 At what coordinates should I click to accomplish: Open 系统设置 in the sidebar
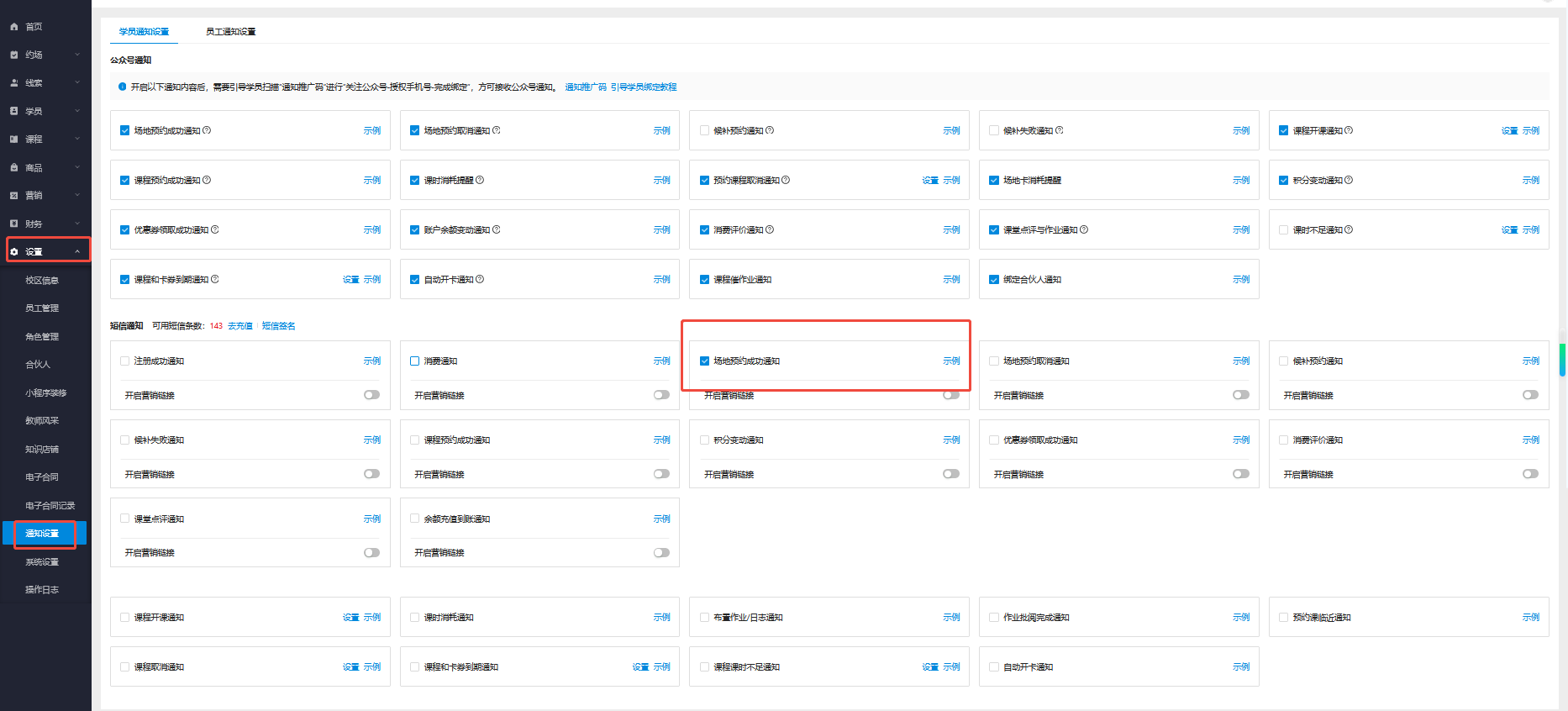tap(42, 562)
